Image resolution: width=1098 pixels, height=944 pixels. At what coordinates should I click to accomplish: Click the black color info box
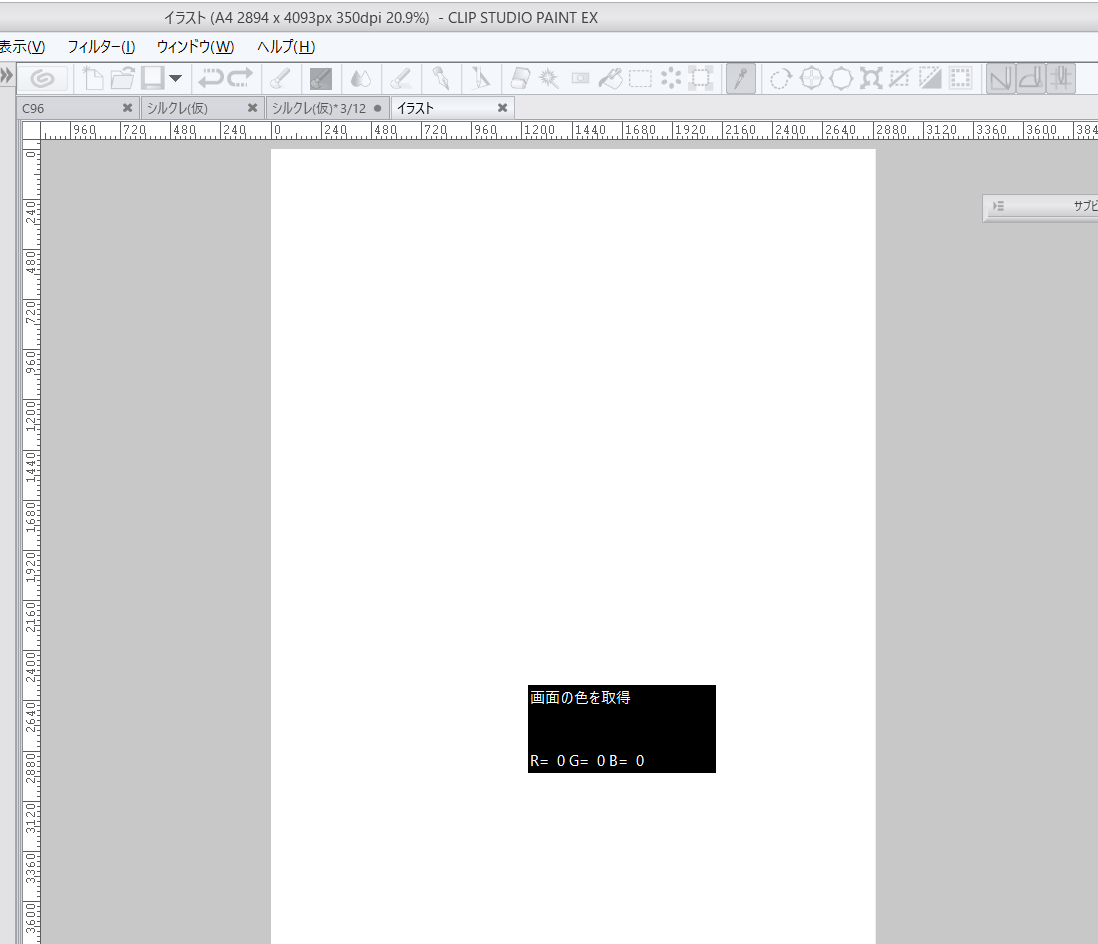(621, 728)
